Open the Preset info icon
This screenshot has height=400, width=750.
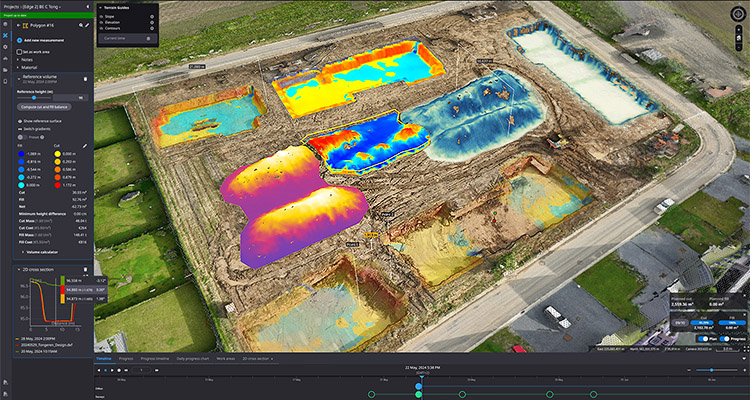[42, 137]
